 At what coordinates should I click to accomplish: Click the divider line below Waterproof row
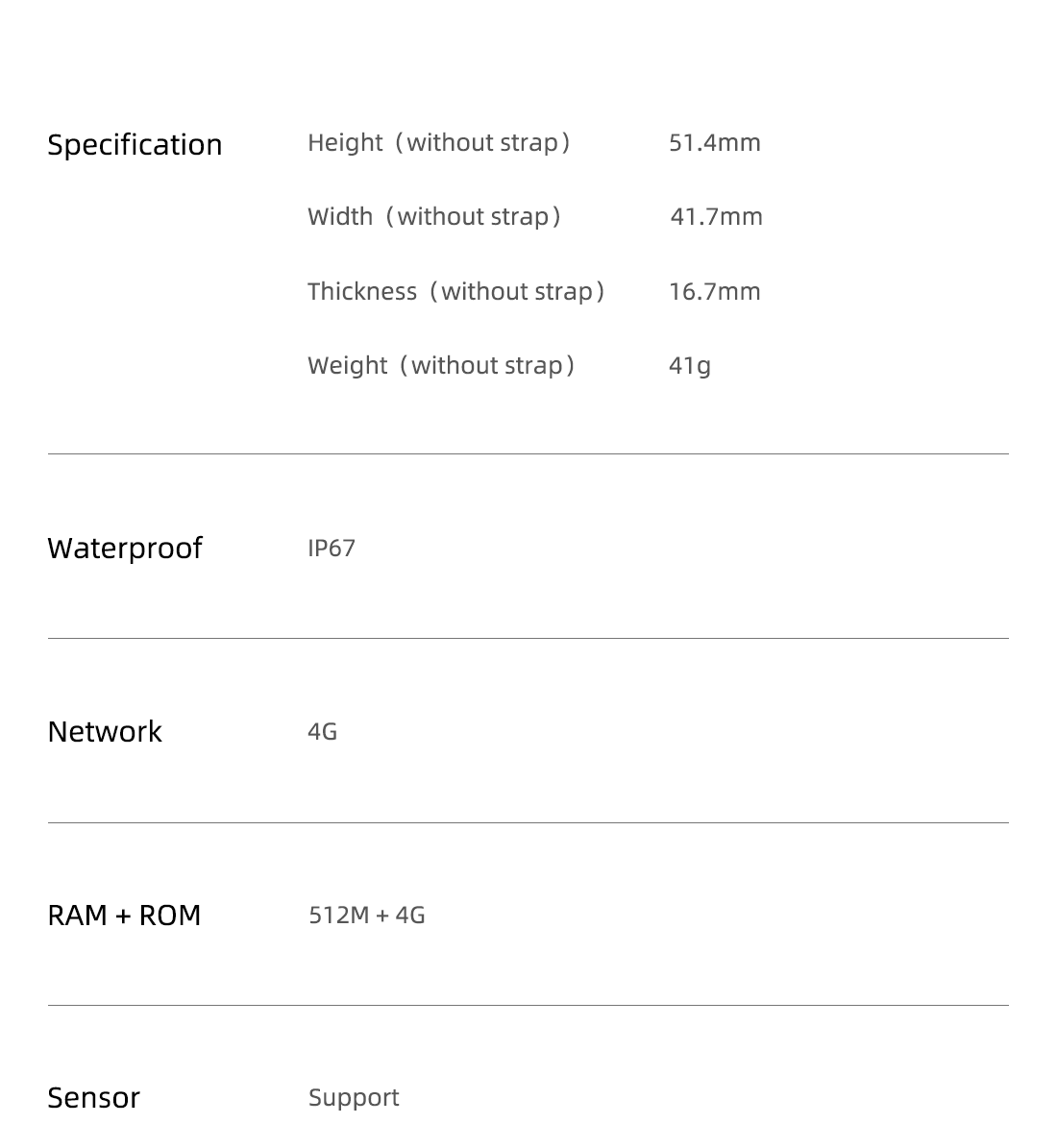tap(528, 639)
